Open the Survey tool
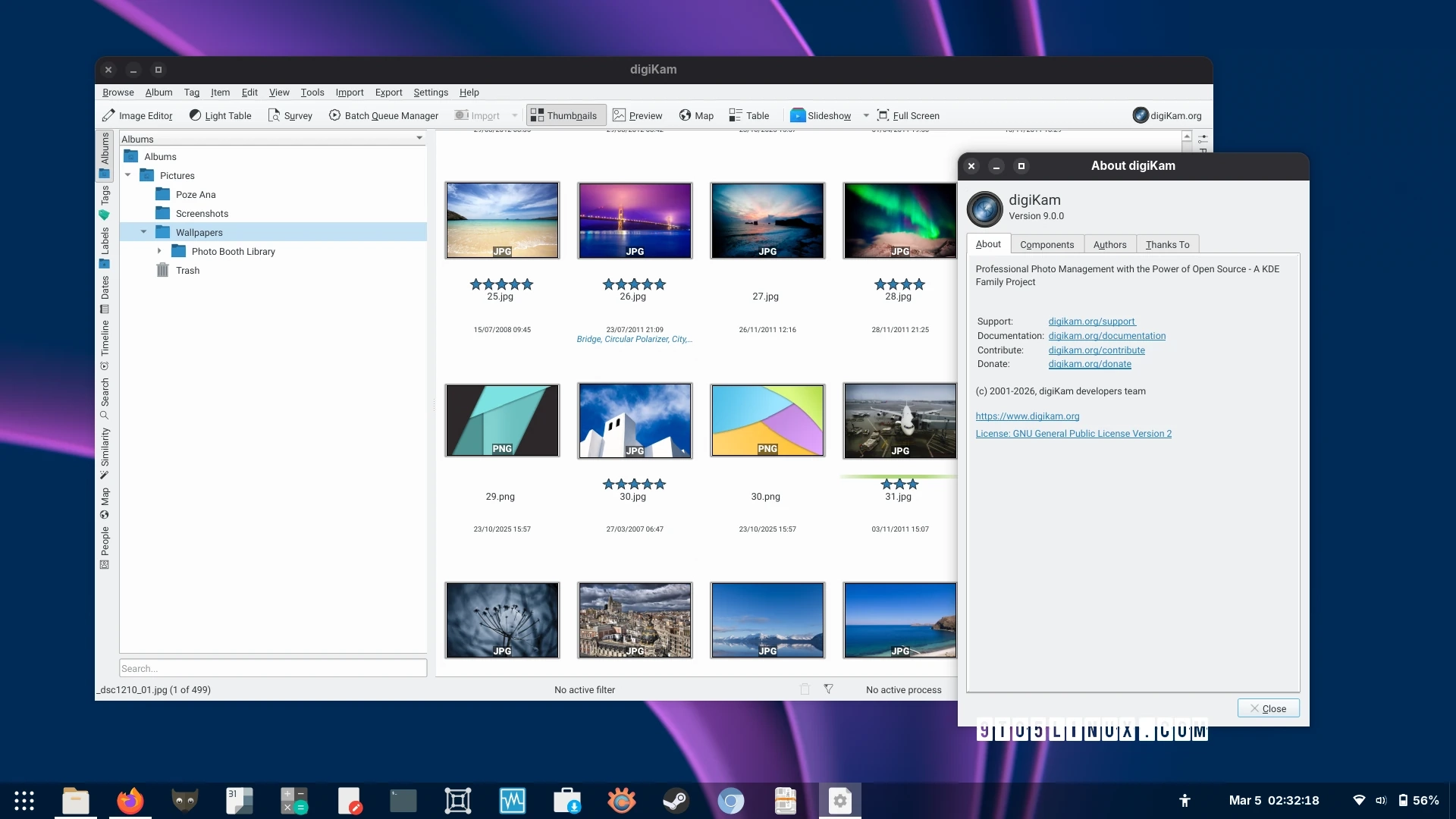Screen dimensions: 1456x819 pos(290,115)
